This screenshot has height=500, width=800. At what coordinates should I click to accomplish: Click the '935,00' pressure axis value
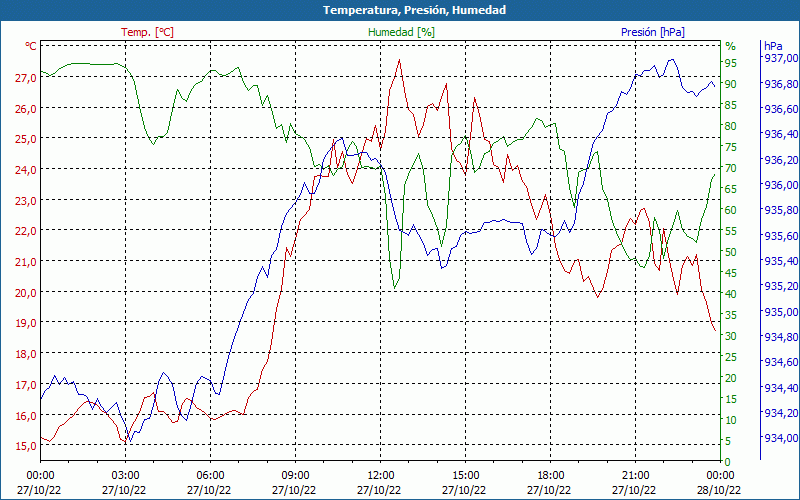point(781,312)
